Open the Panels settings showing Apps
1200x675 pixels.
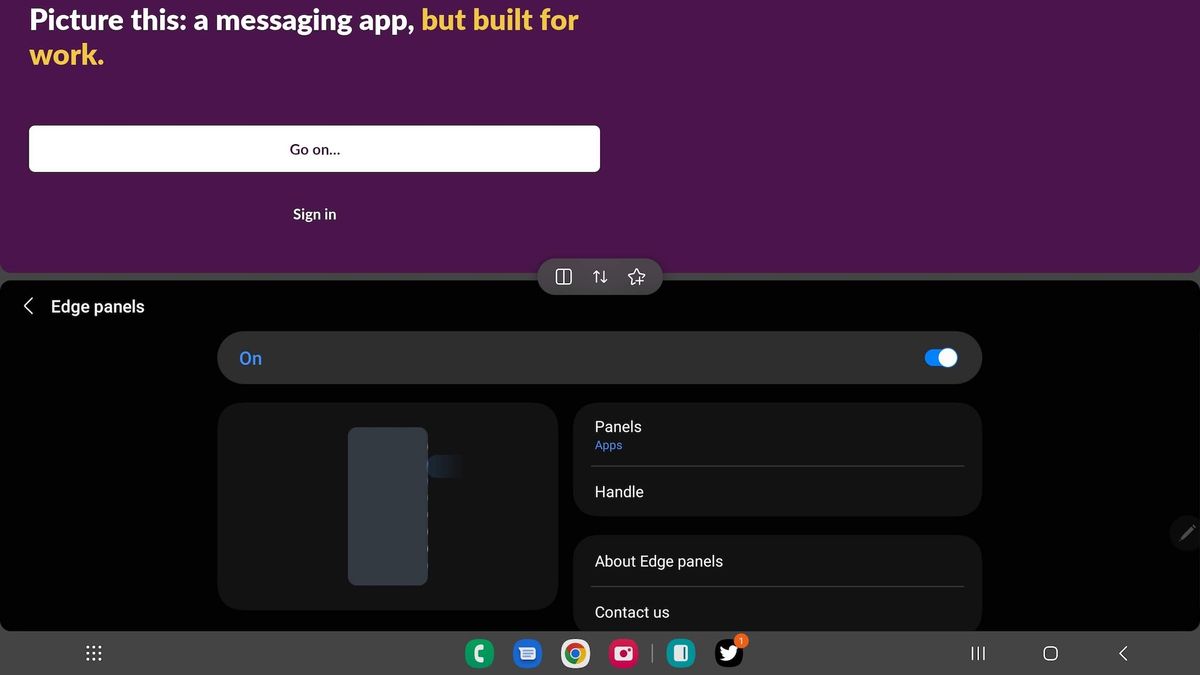(x=777, y=434)
